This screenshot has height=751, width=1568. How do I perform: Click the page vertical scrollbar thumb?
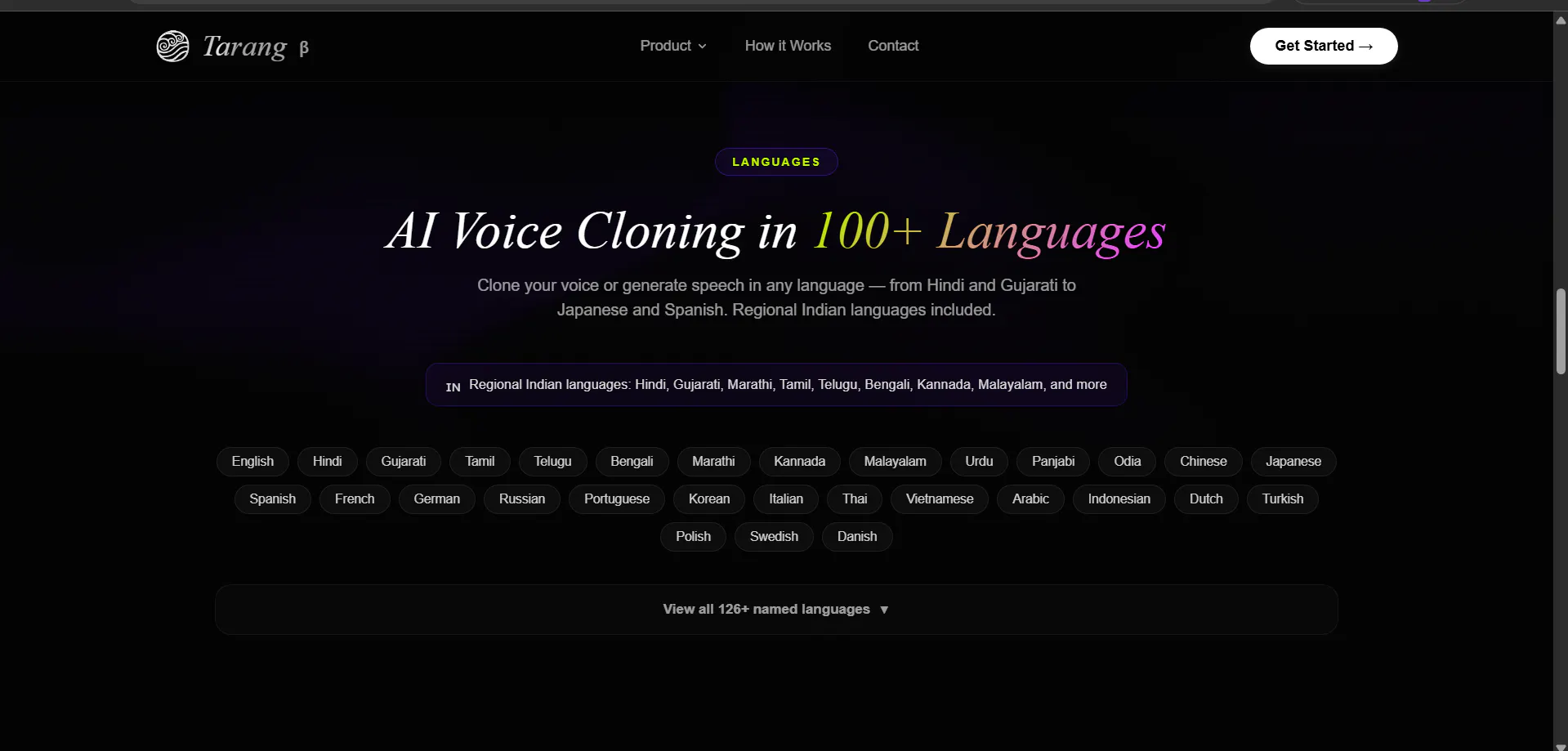tap(1561, 331)
